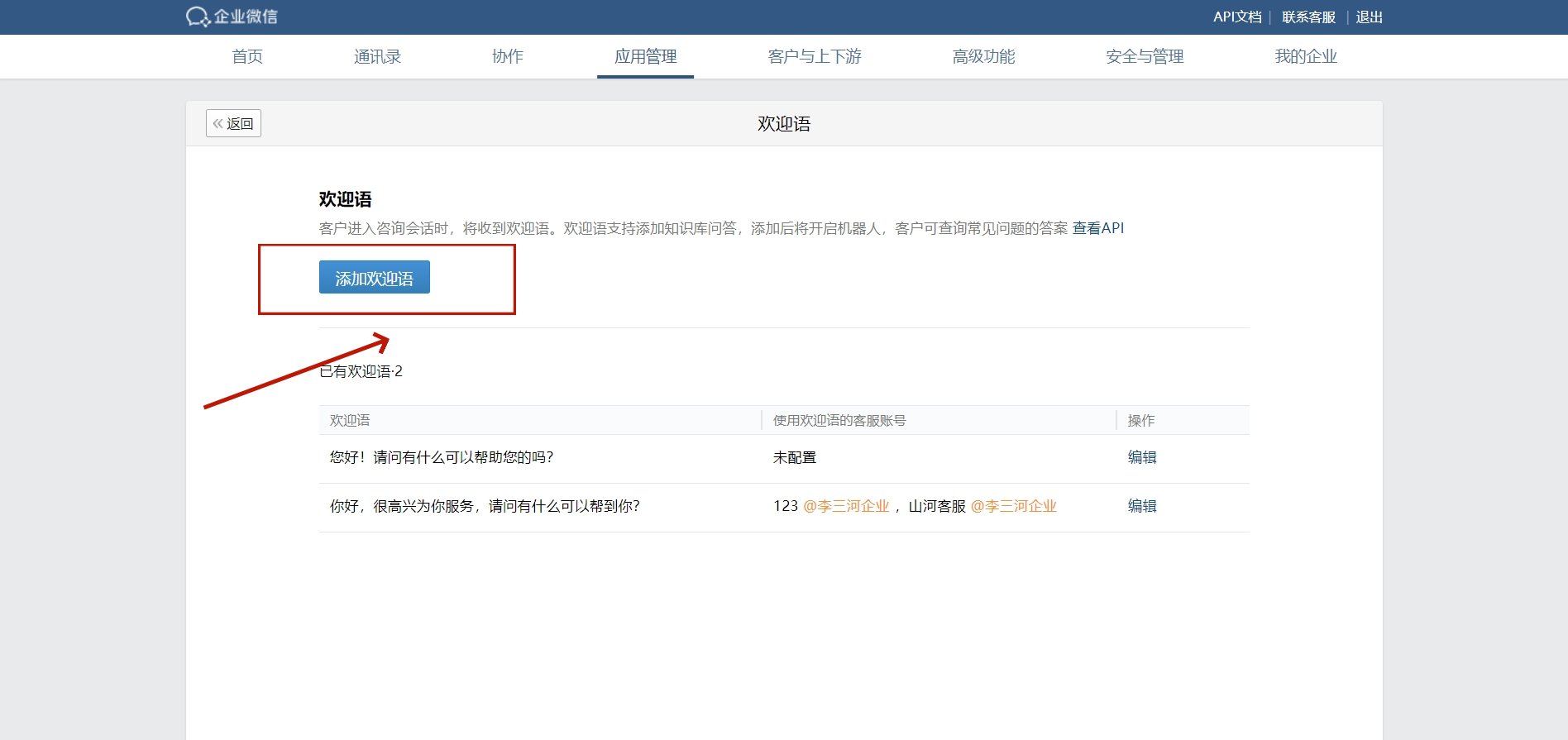The height and width of the screenshot is (740, 1568).
Task: Click the greeting text 你好，很高兴为你服务
Action: [485, 506]
